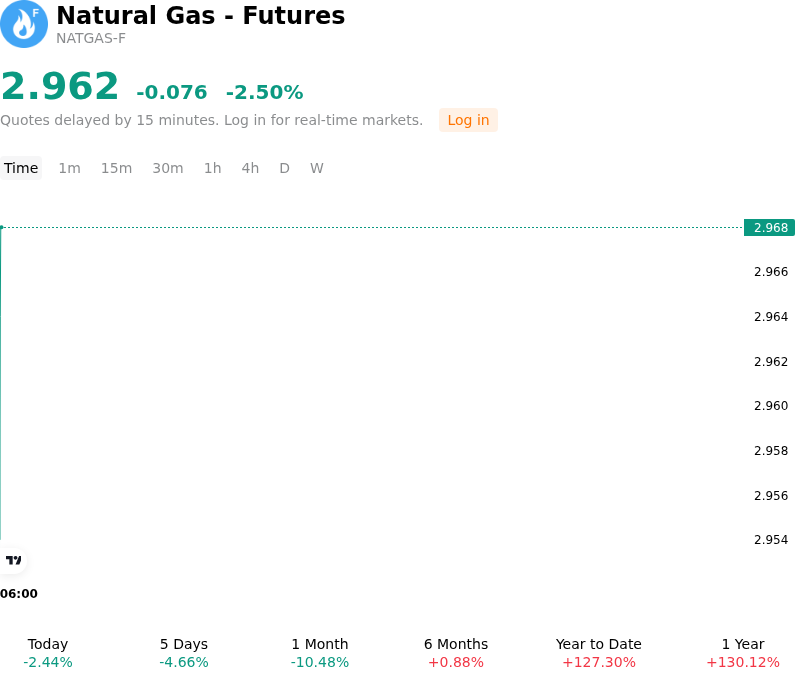The image size is (800, 682).
Task: Select the Time chart interval
Action: (x=21, y=168)
